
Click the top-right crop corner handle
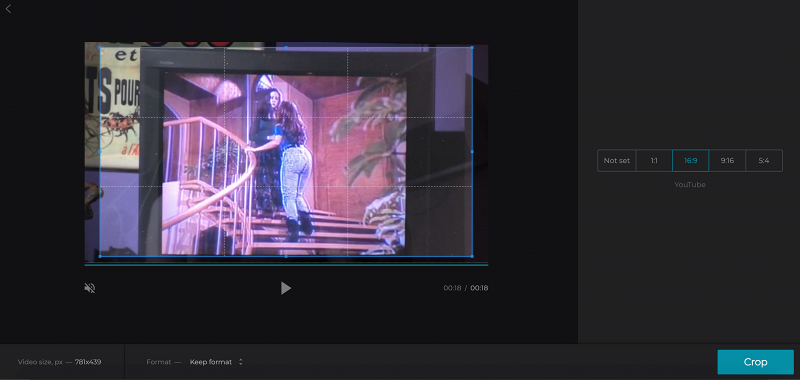click(x=472, y=47)
